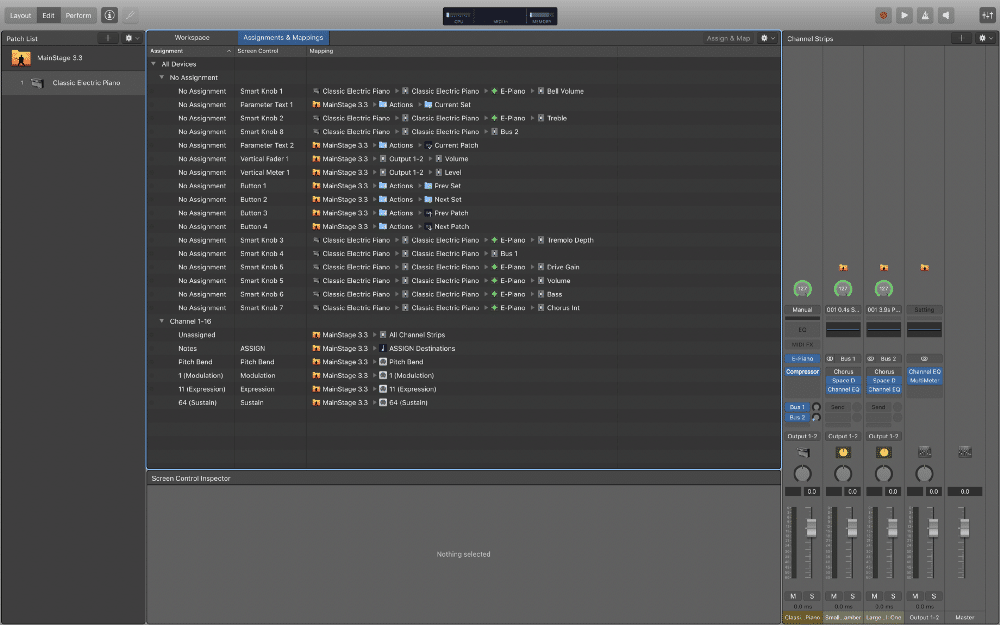
Task: Solo the Small chamber channel strip
Action: click(853, 596)
